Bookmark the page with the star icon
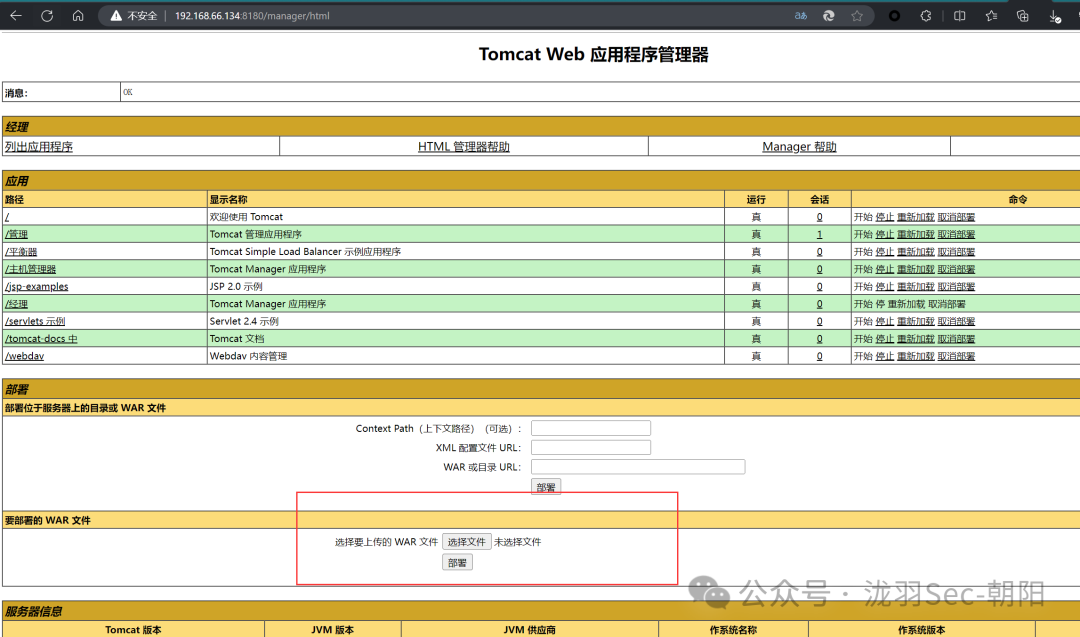The image size is (1080, 637). pyautogui.click(x=857, y=16)
